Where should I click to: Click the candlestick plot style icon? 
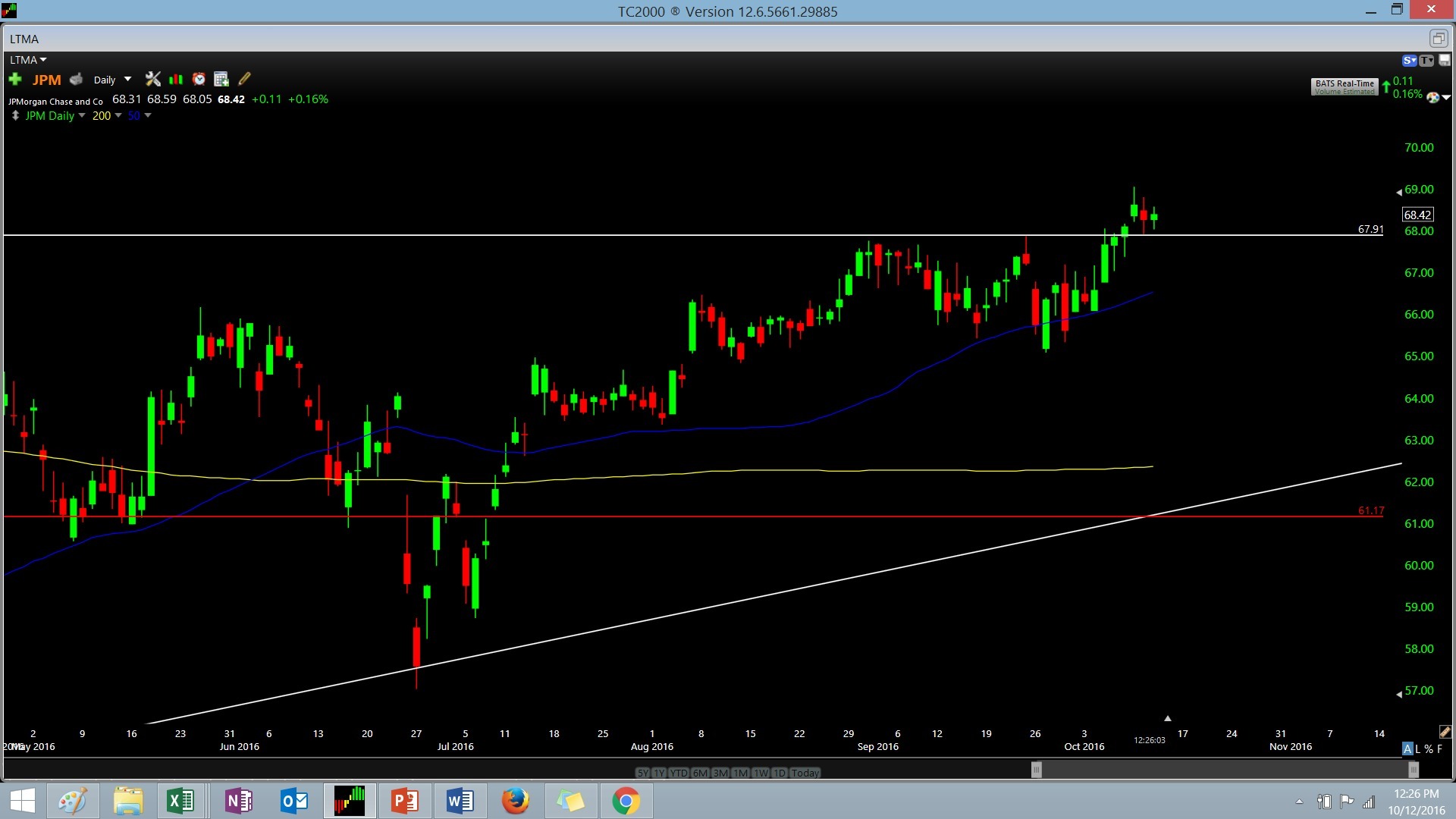tap(176, 79)
